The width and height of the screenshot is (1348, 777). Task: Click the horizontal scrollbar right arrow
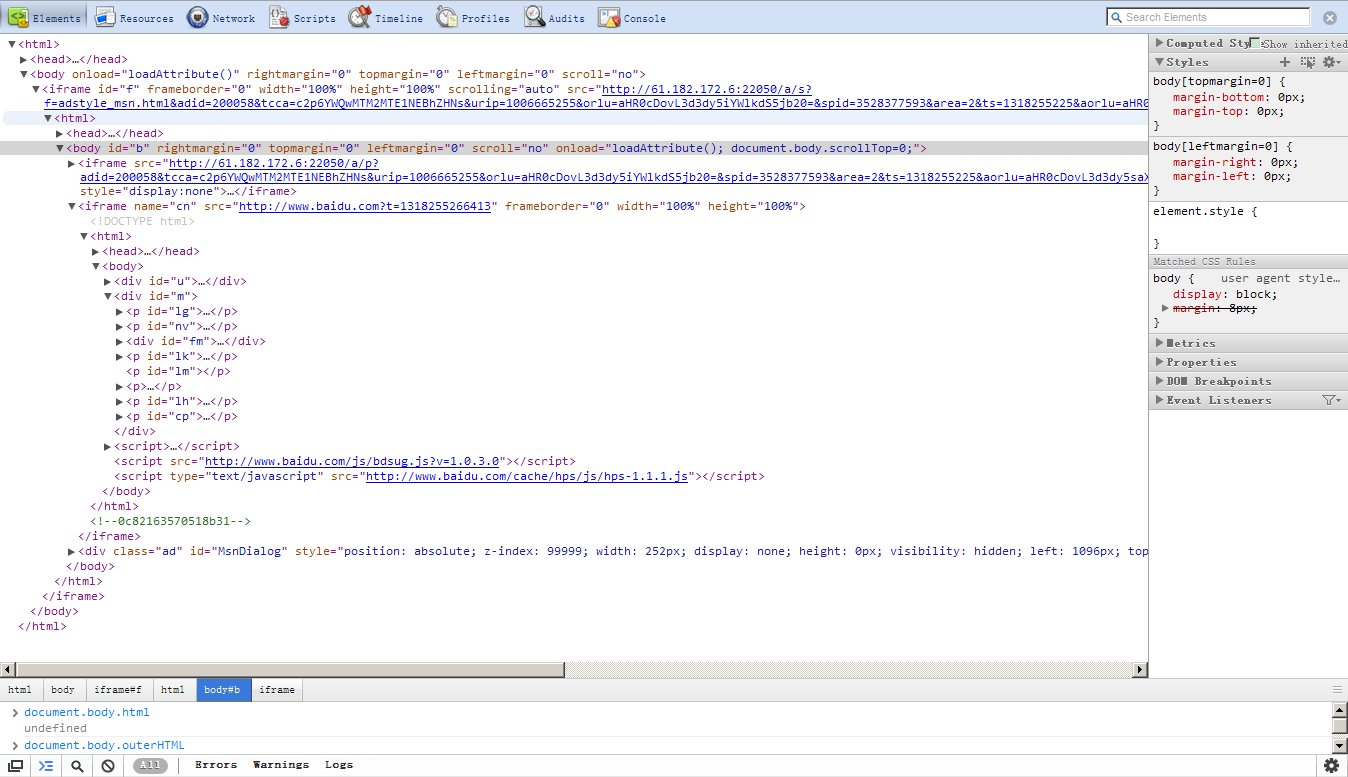coord(1140,669)
